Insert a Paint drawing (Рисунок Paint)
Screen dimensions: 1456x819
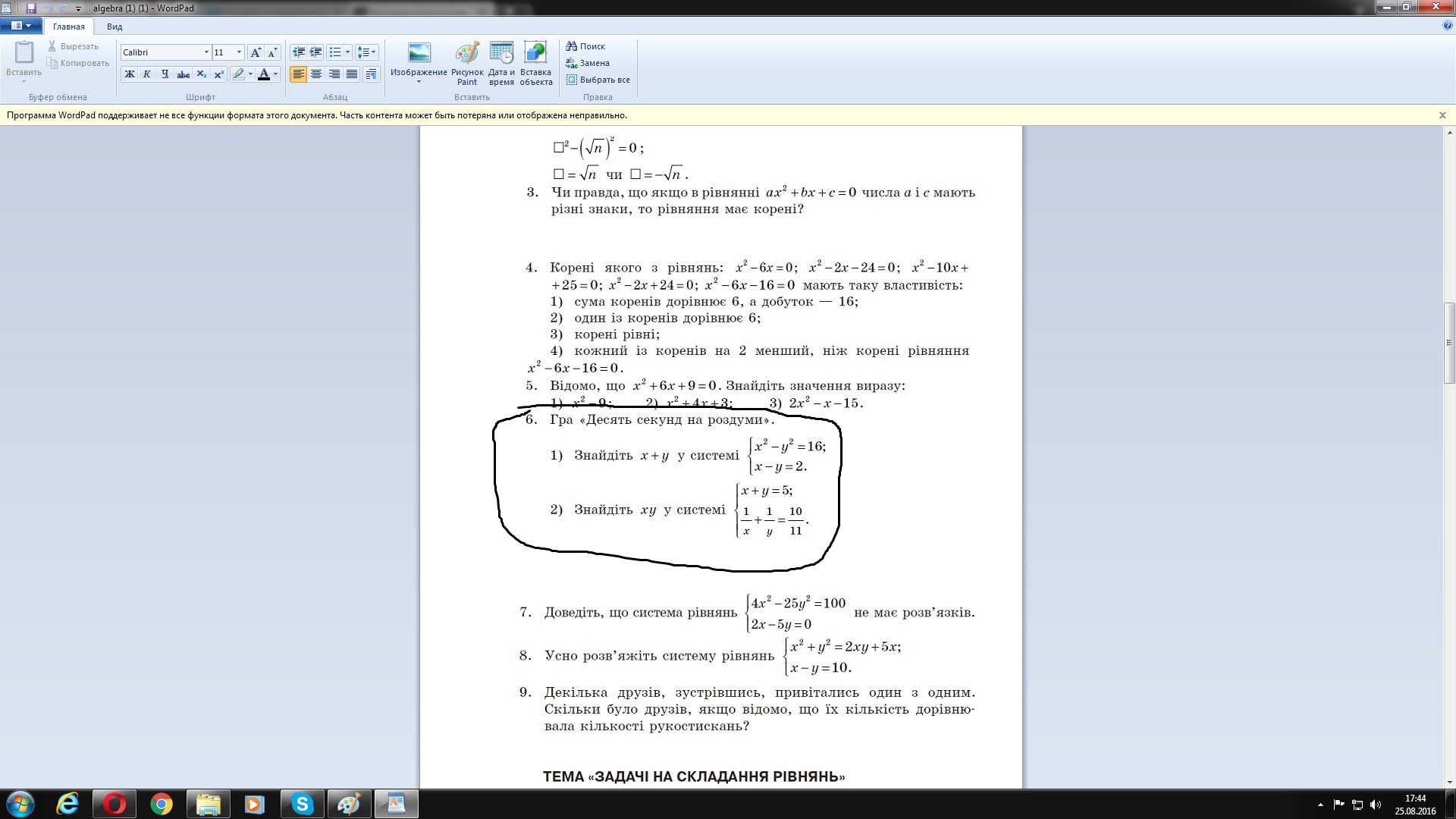pos(466,63)
